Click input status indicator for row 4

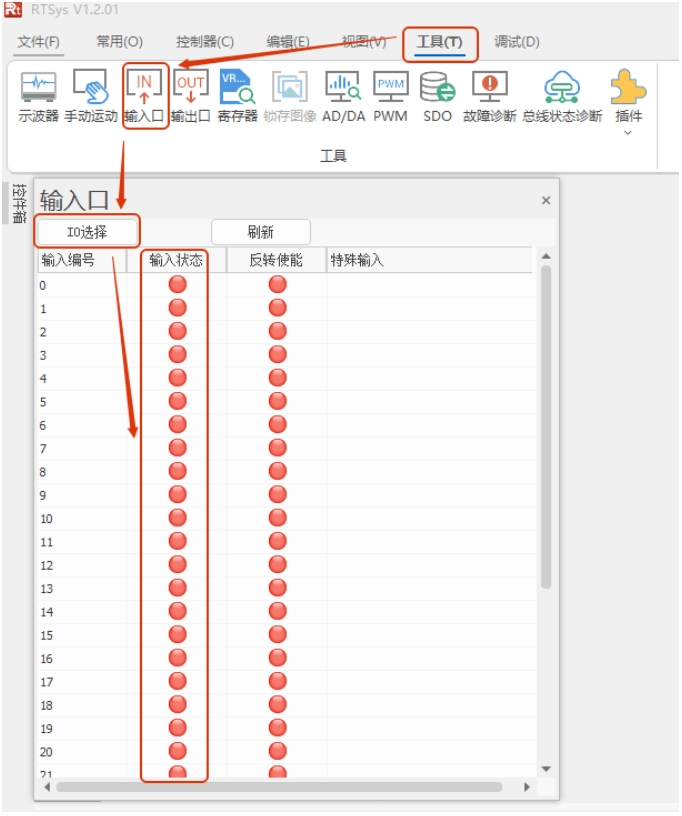tap(177, 378)
